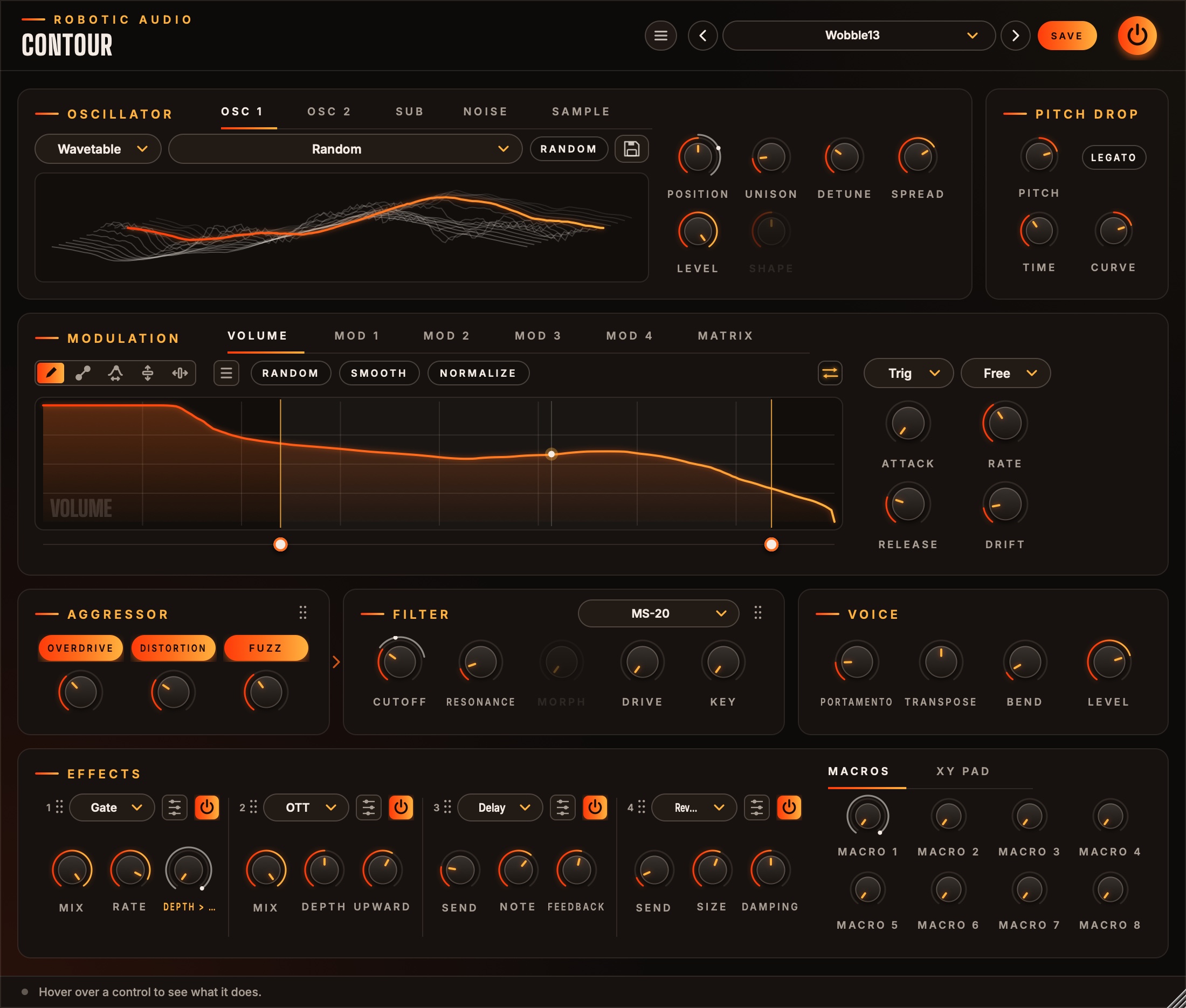
Task: Open the Wobble13 preset dropdown
Action: click(858, 36)
